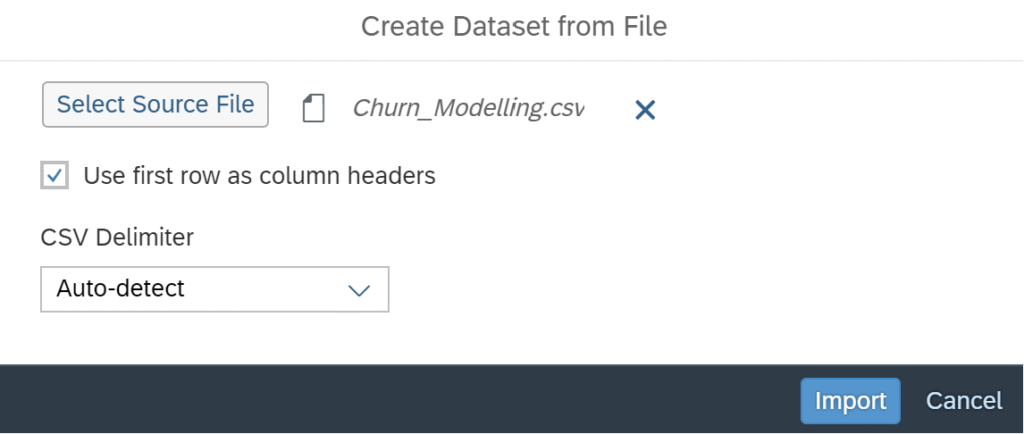
Task: Toggle the column headers checkbox box
Action: [x=55, y=176]
